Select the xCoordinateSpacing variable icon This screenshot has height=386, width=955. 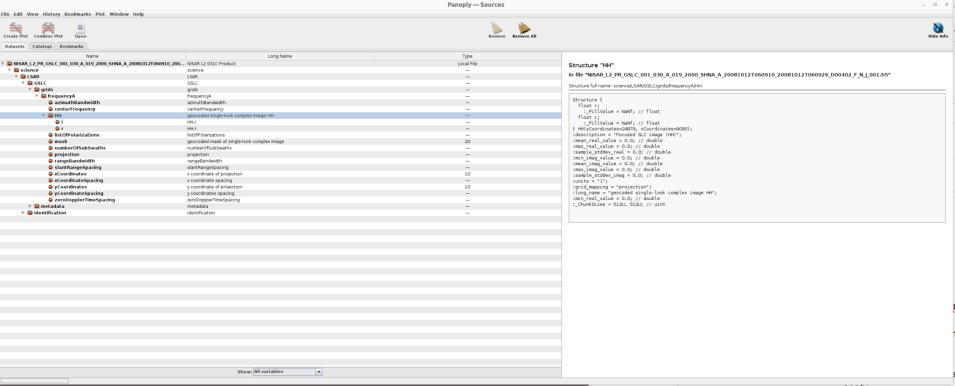tap(51, 180)
